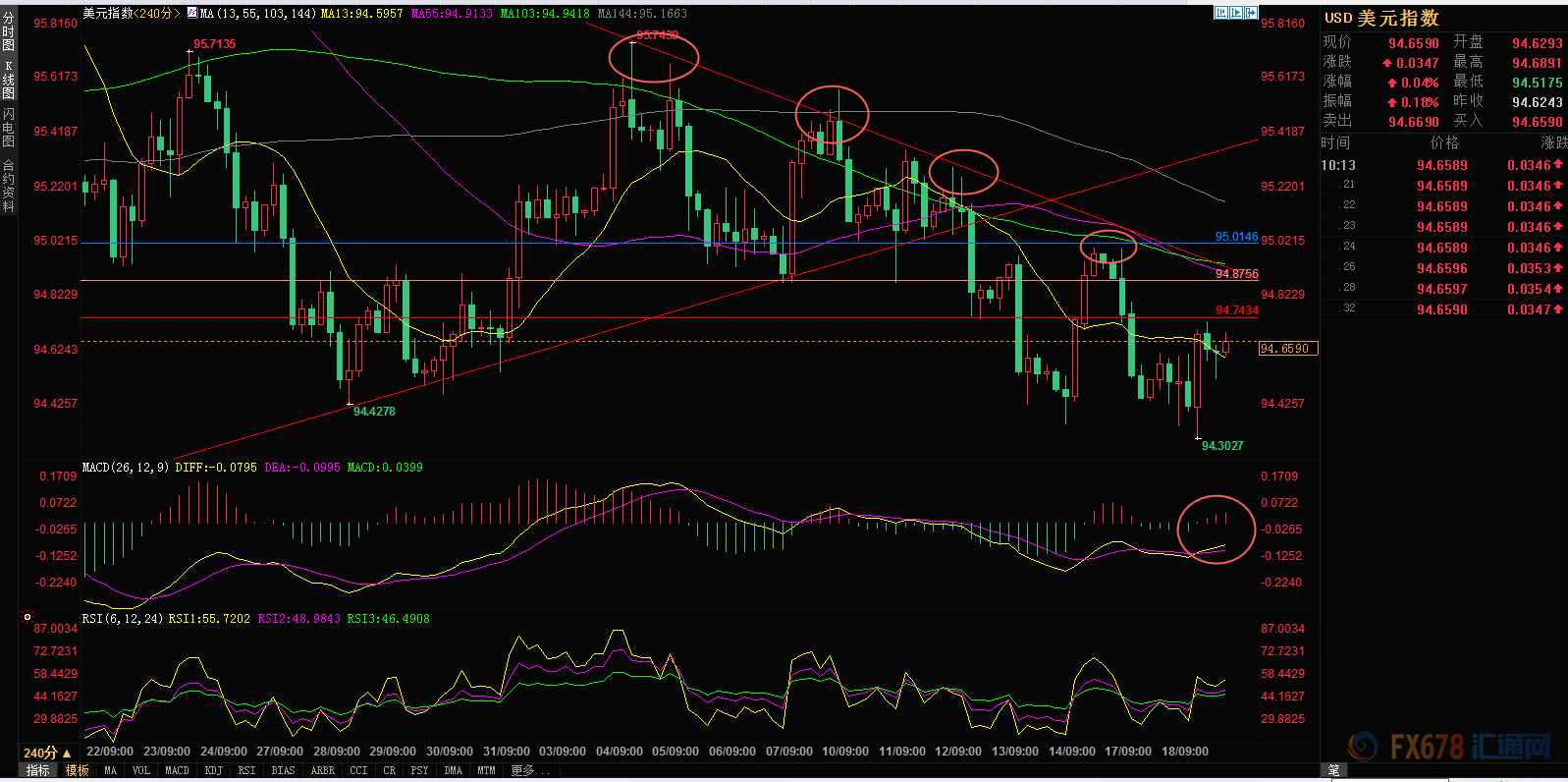Apply the MA indicator from bottom bar
The image size is (1568, 782).
point(110,770)
